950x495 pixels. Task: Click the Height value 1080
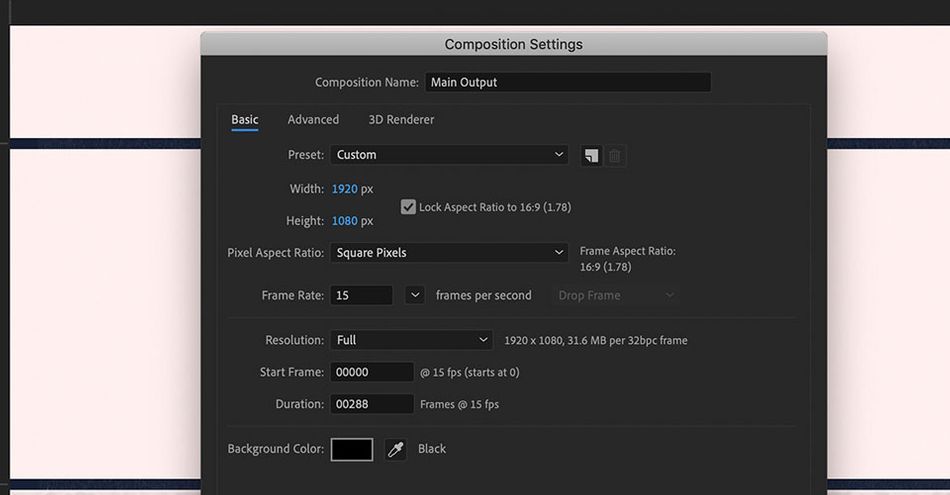[x=344, y=221]
